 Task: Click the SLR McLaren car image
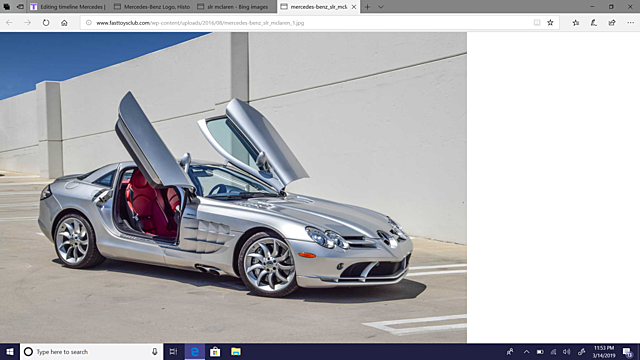[233, 187]
